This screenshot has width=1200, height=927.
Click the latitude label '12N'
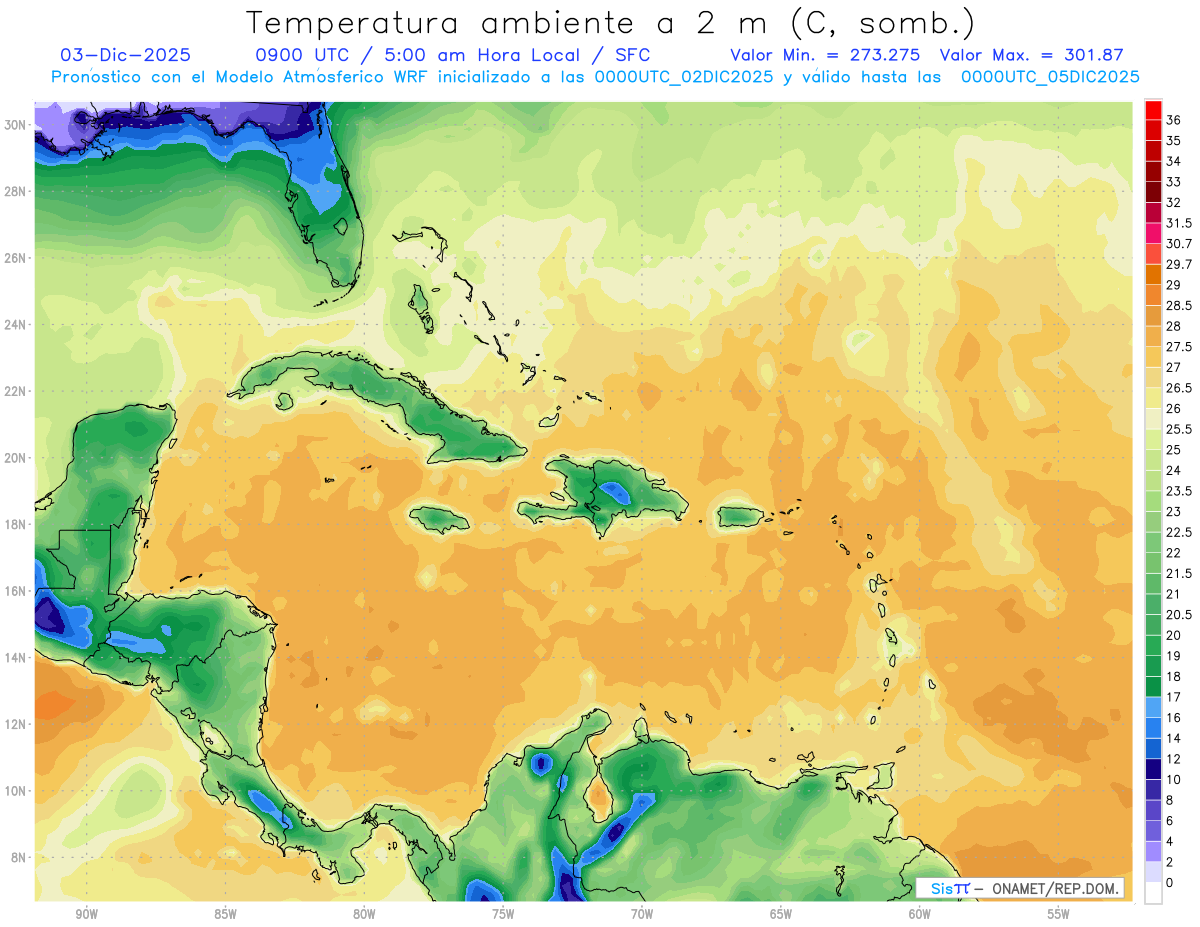[14, 724]
